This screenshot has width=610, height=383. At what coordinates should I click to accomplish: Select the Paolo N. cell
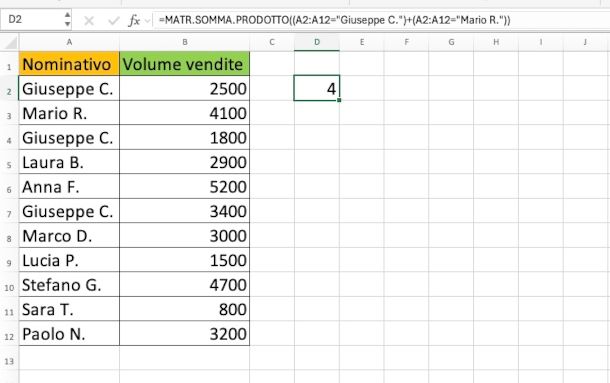coord(69,334)
